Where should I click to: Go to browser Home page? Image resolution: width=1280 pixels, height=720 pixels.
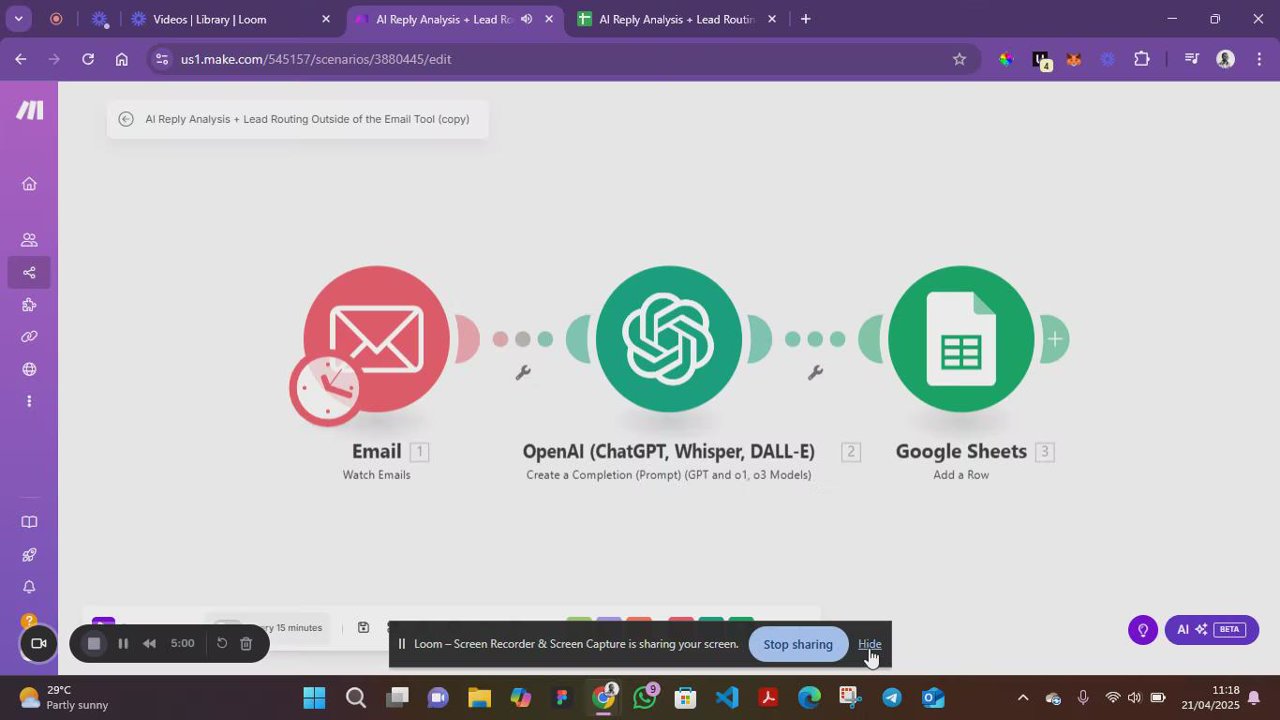122,59
